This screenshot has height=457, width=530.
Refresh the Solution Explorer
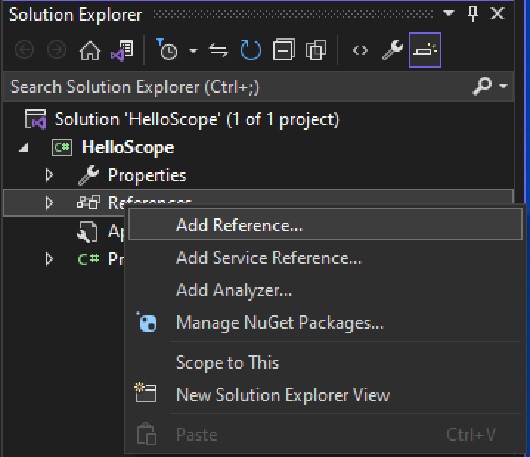[250, 50]
